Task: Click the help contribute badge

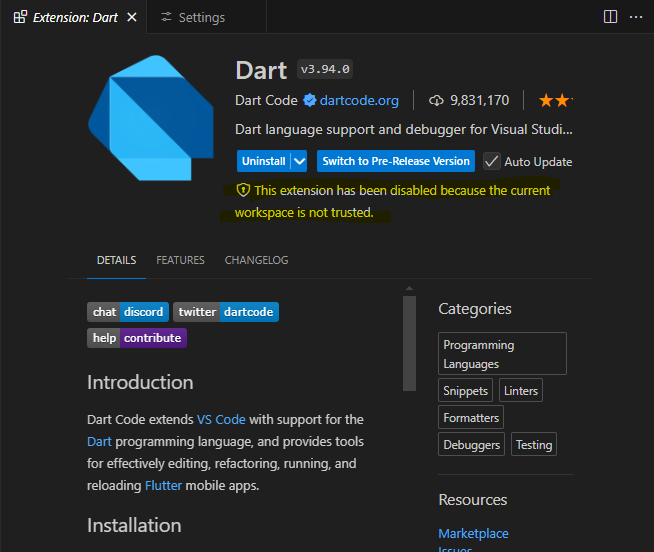Action: click(137, 338)
